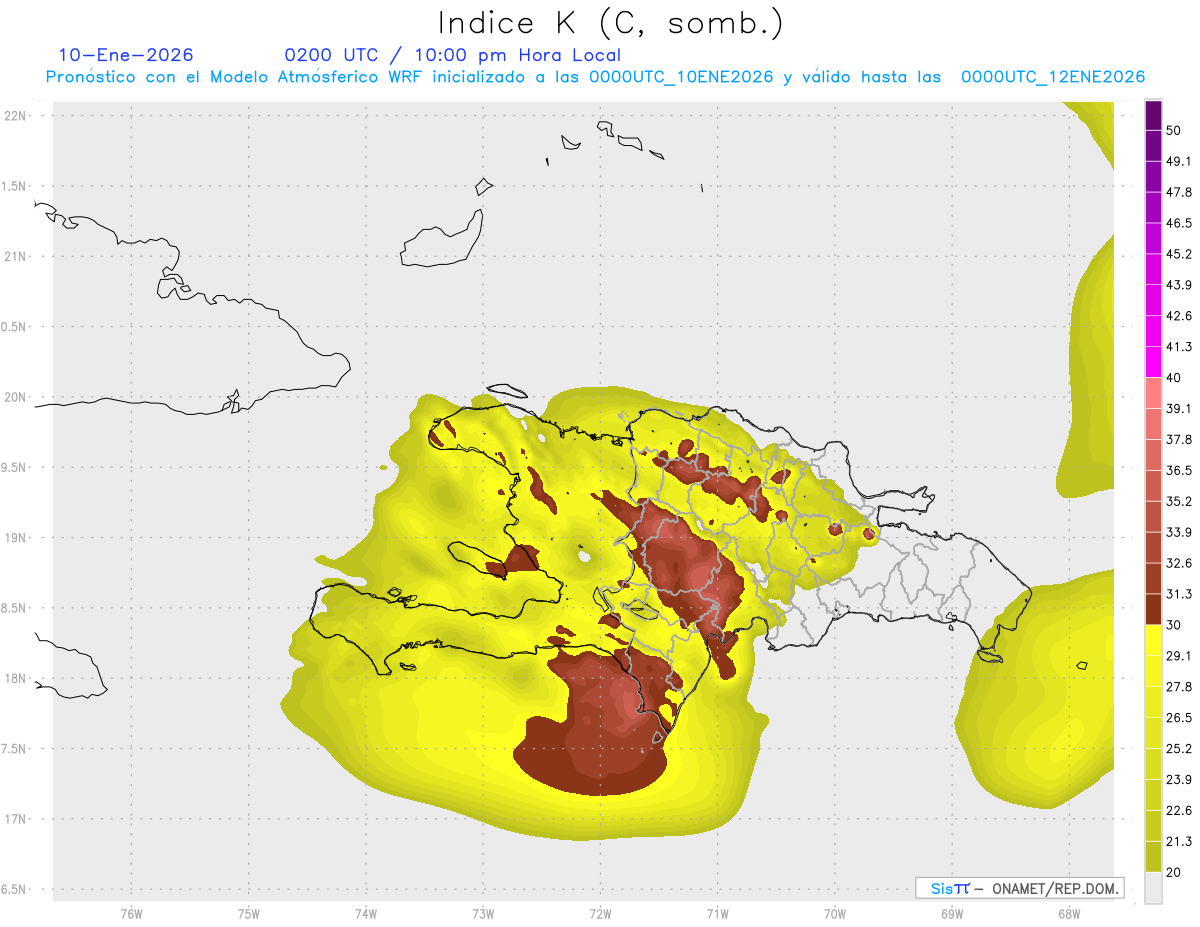Click the "36.5" colorbar value
This screenshot has width=1200, height=927.
tap(1179, 471)
